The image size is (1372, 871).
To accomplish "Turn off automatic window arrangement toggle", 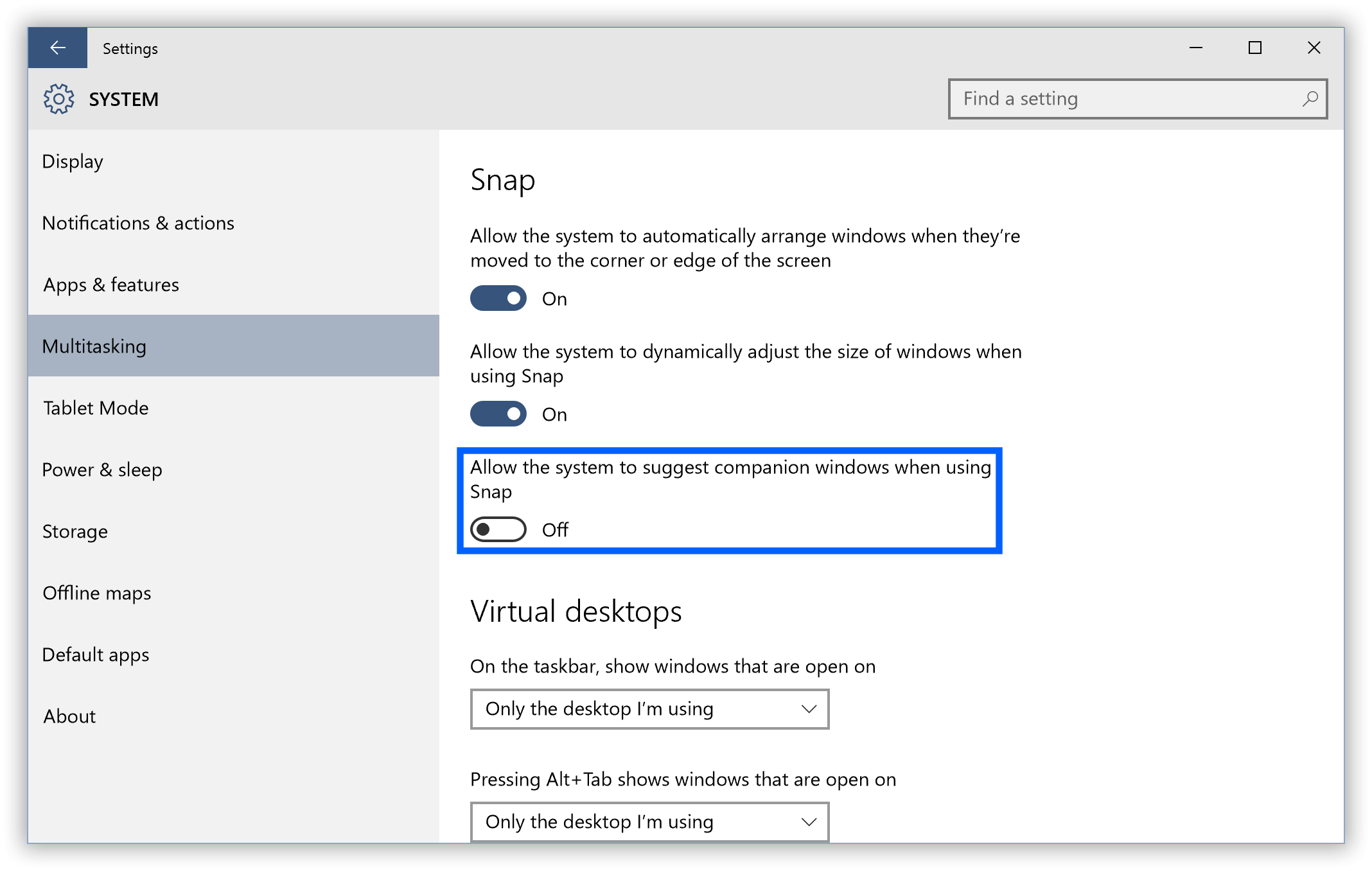I will [498, 299].
